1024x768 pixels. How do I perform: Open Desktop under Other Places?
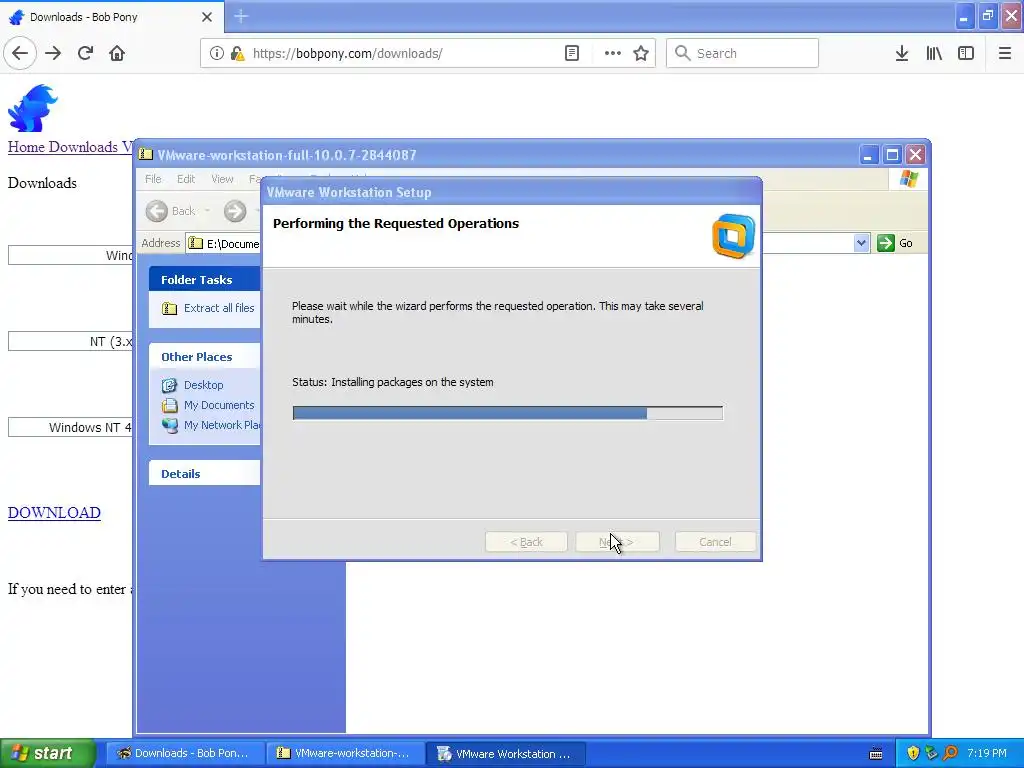203,385
